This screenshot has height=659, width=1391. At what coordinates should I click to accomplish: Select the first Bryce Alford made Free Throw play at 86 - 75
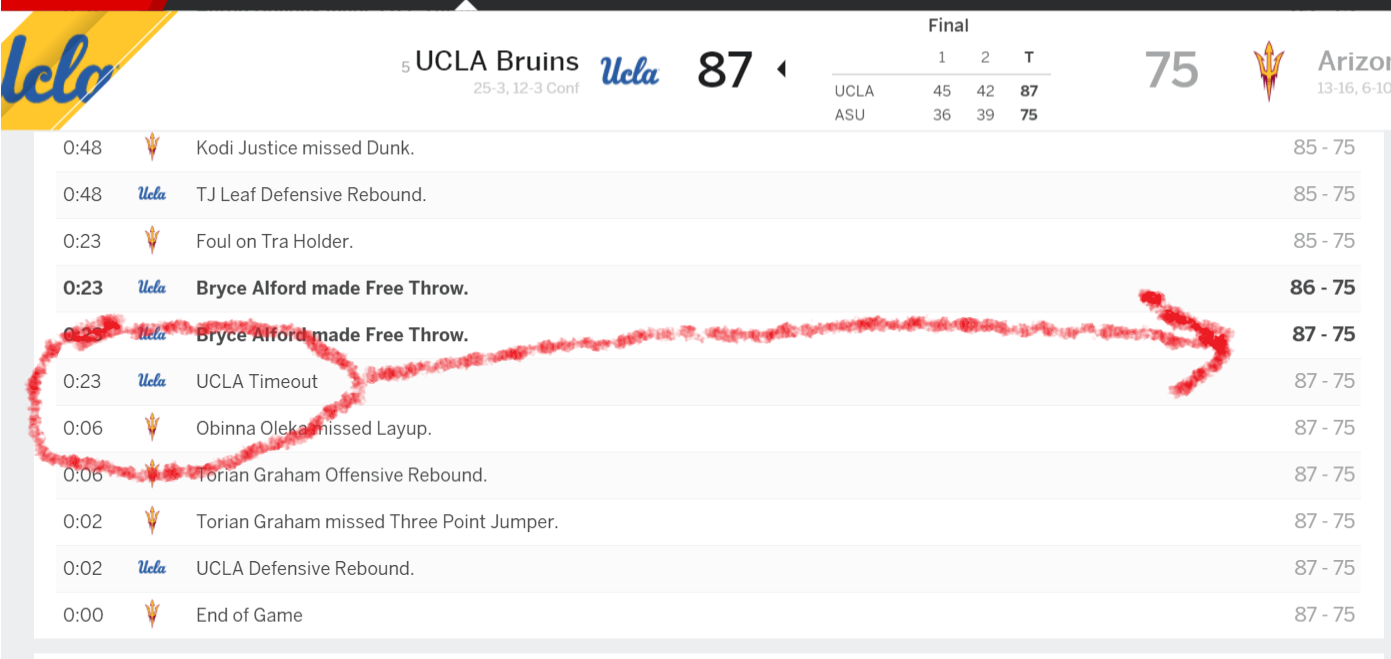(x=332, y=288)
